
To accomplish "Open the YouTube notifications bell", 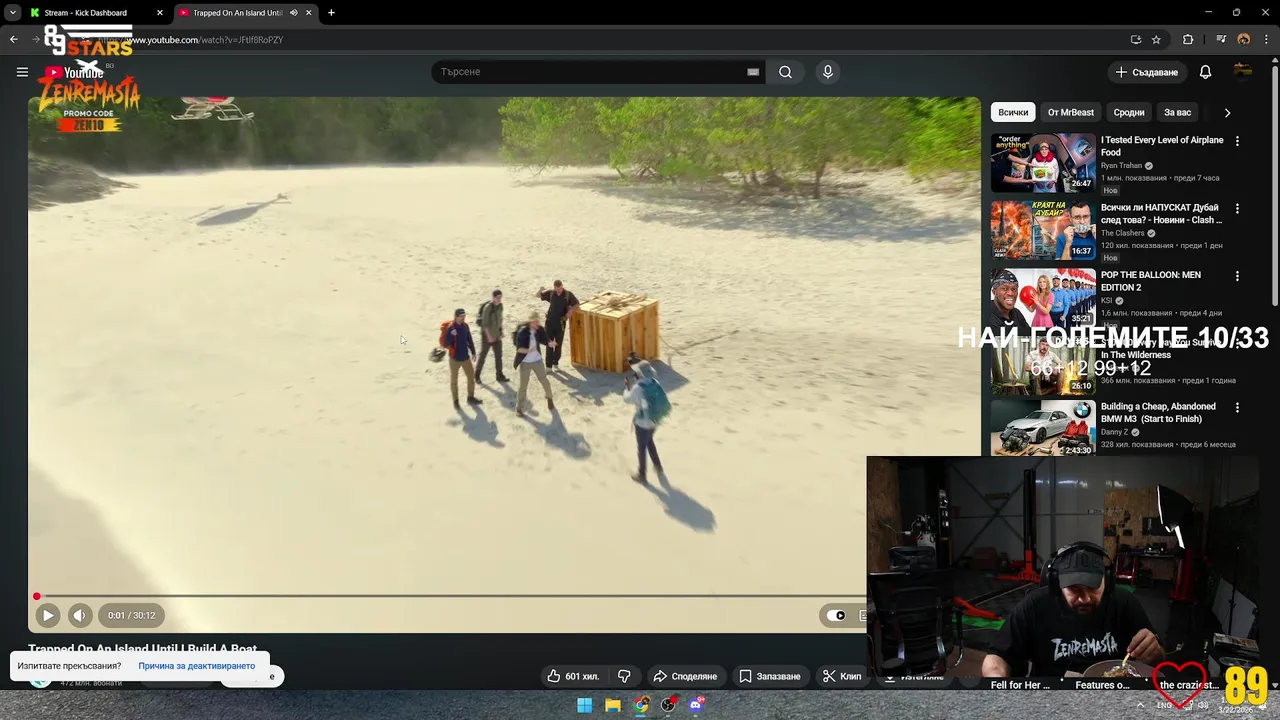I will [x=1205, y=72].
